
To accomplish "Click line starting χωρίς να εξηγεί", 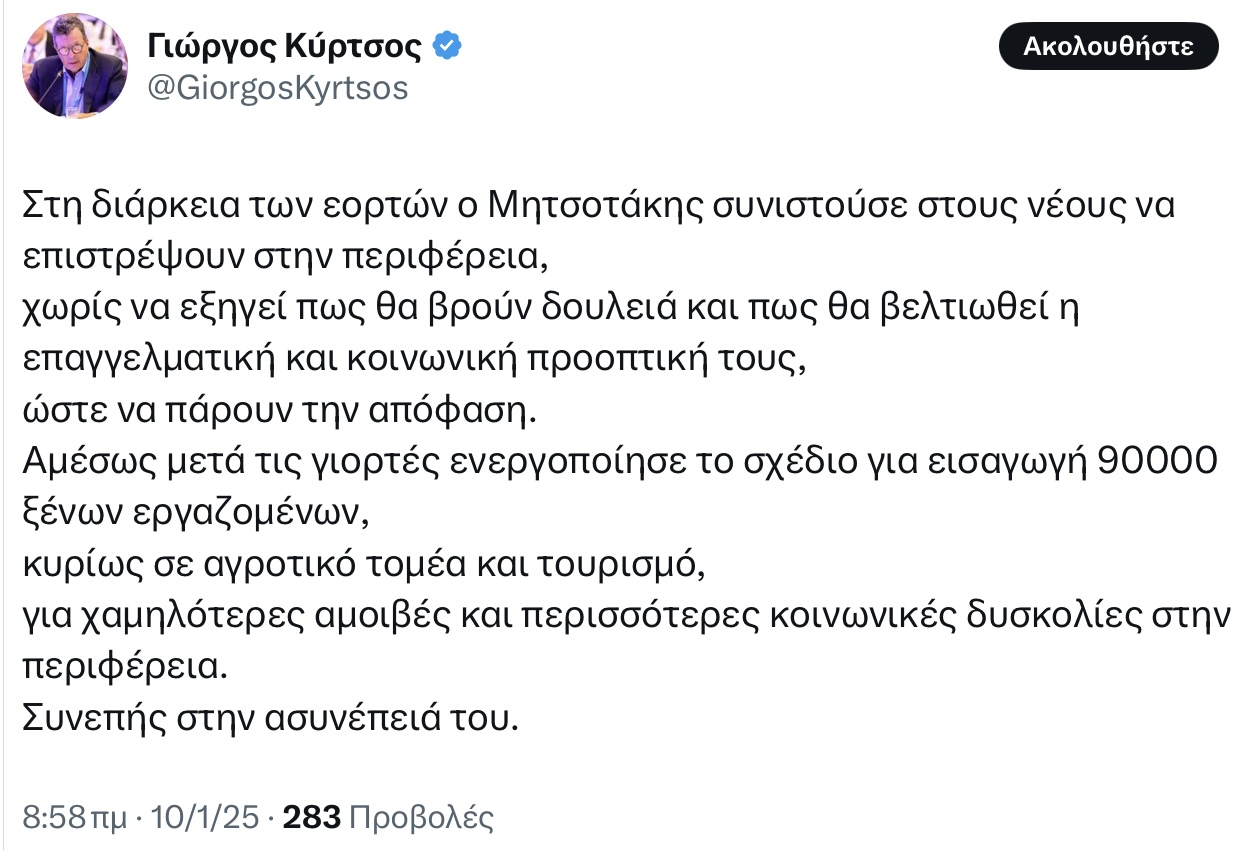I will coord(552,307).
